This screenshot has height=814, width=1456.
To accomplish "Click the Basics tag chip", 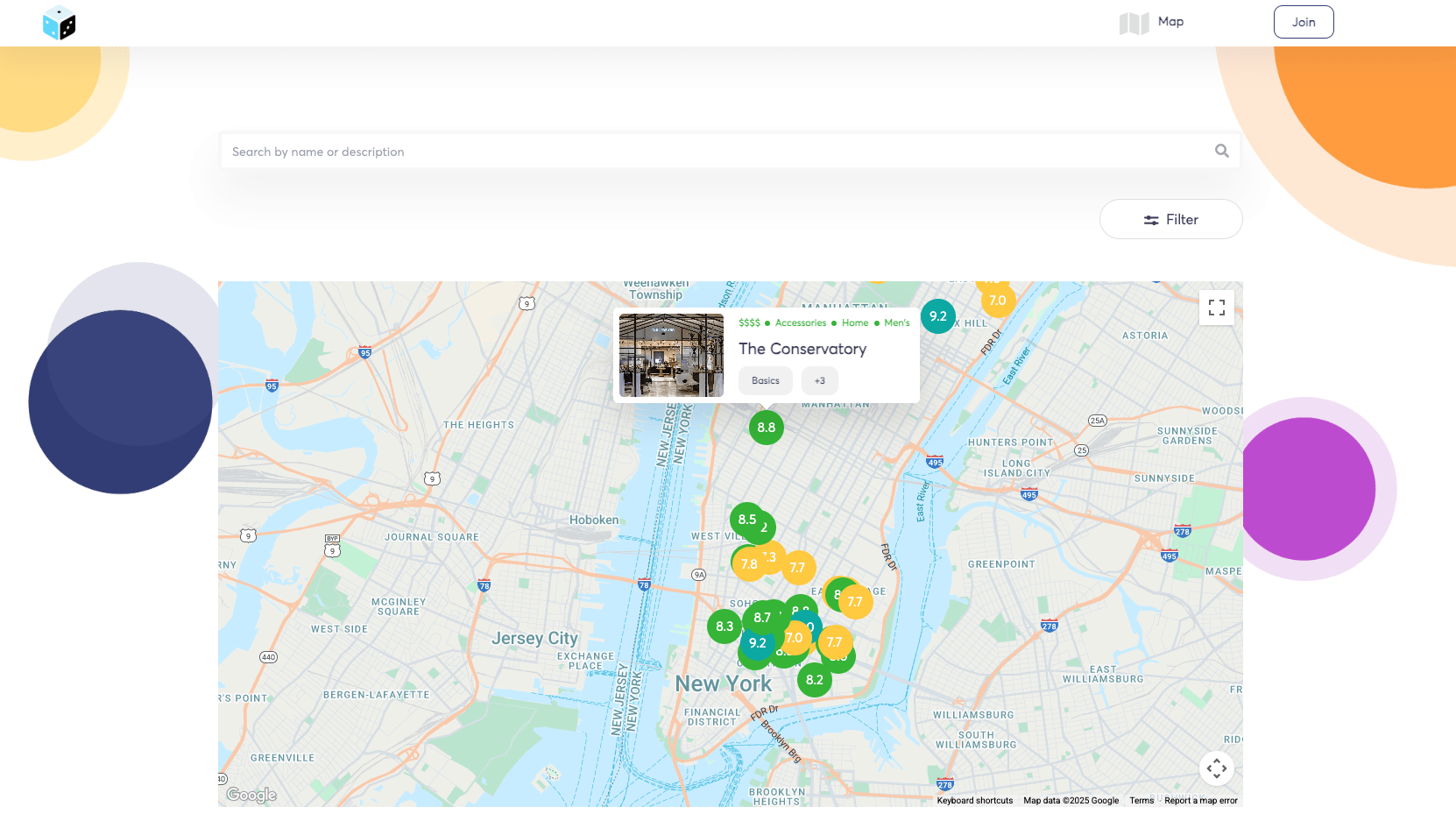I will pyautogui.click(x=766, y=380).
